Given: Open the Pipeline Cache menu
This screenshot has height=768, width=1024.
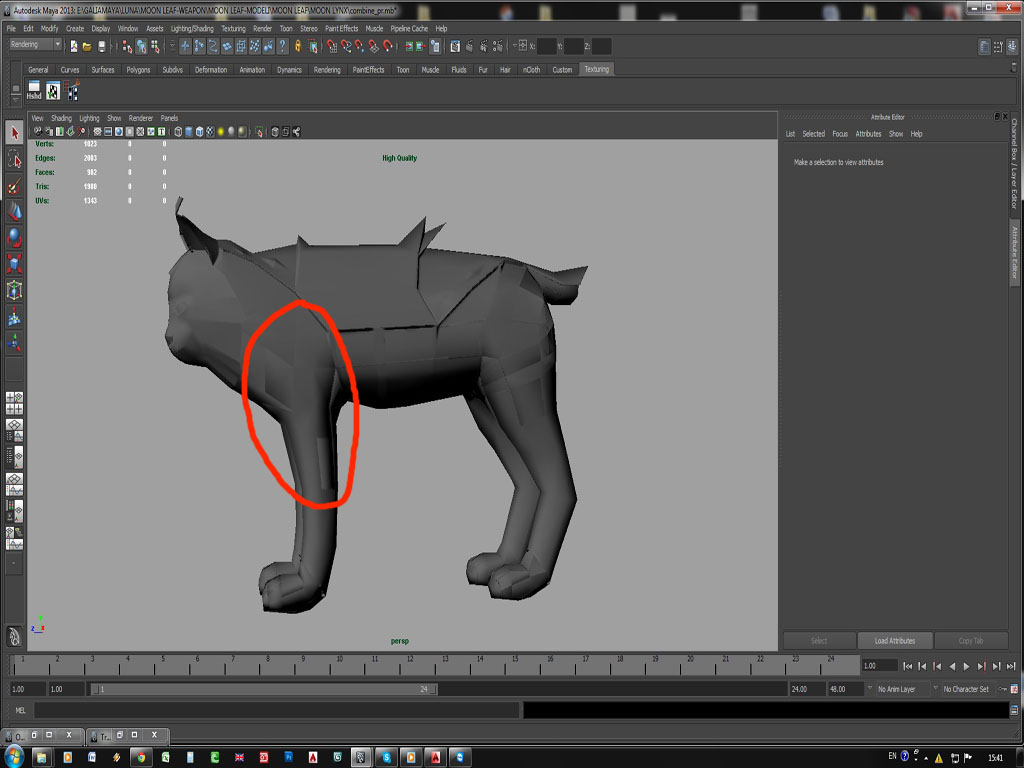Looking at the screenshot, I should (409, 28).
